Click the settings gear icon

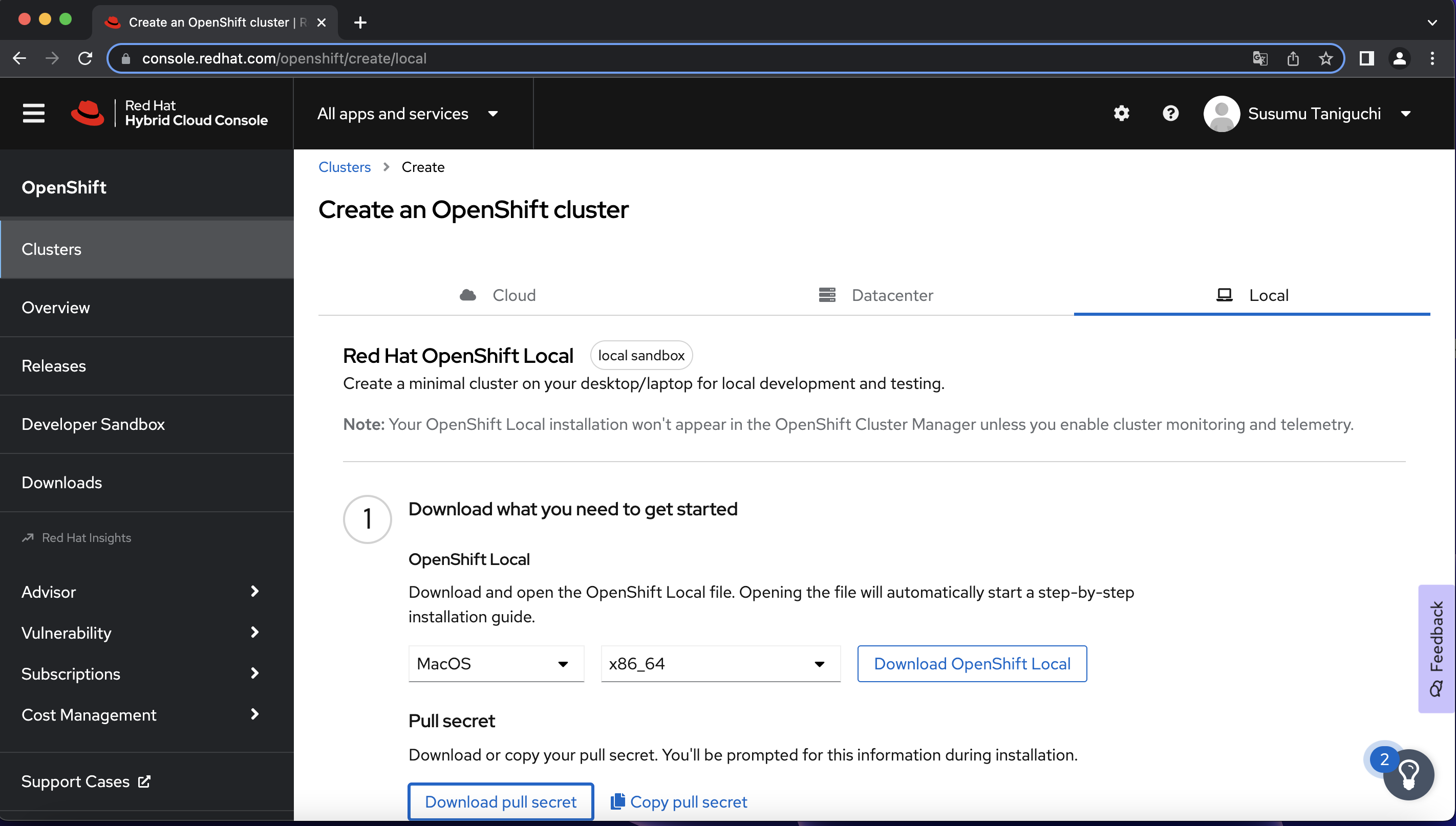(x=1121, y=114)
